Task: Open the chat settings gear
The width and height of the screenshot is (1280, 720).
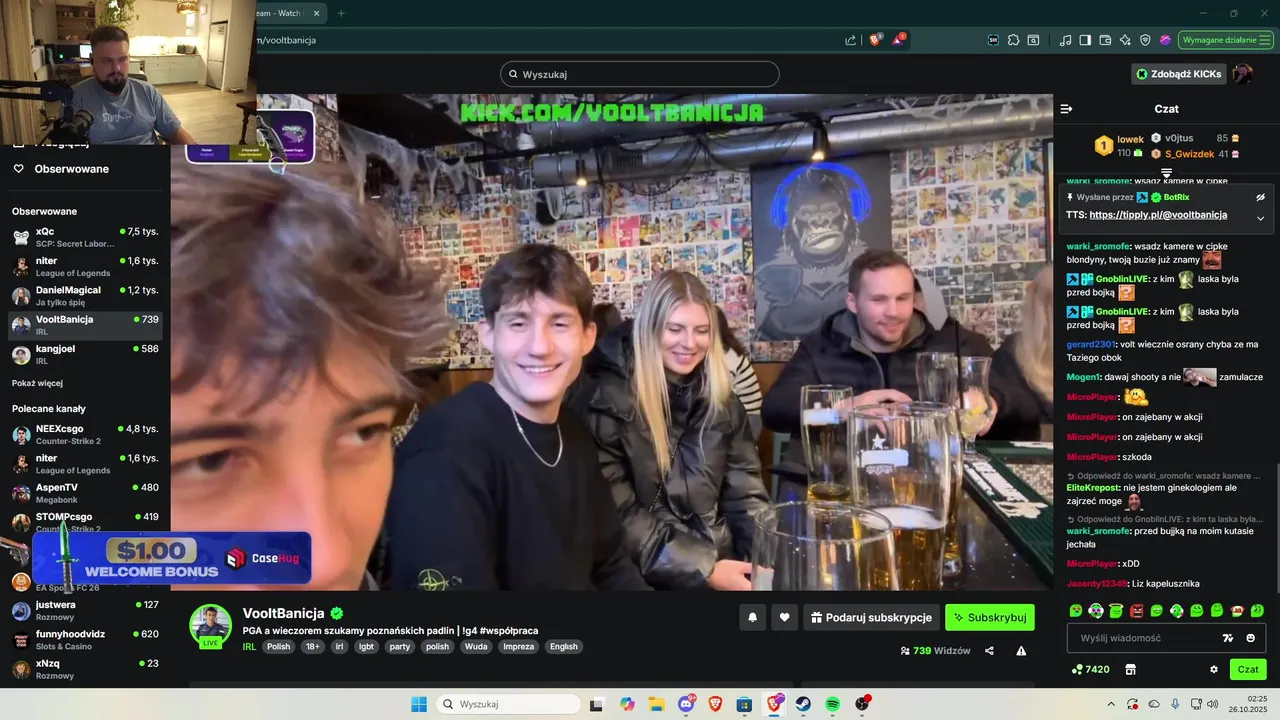Action: (1214, 669)
